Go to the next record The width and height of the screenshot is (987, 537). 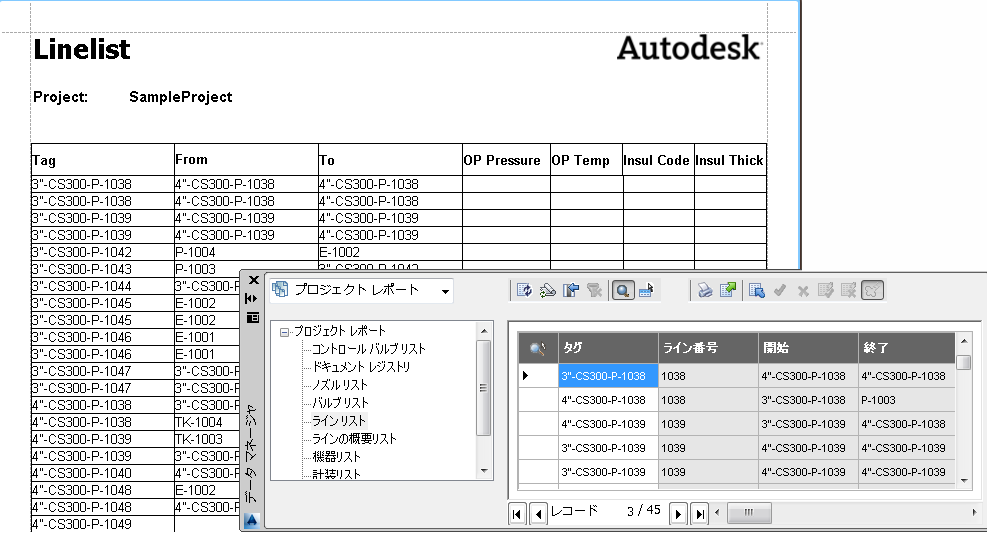click(x=678, y=513)
